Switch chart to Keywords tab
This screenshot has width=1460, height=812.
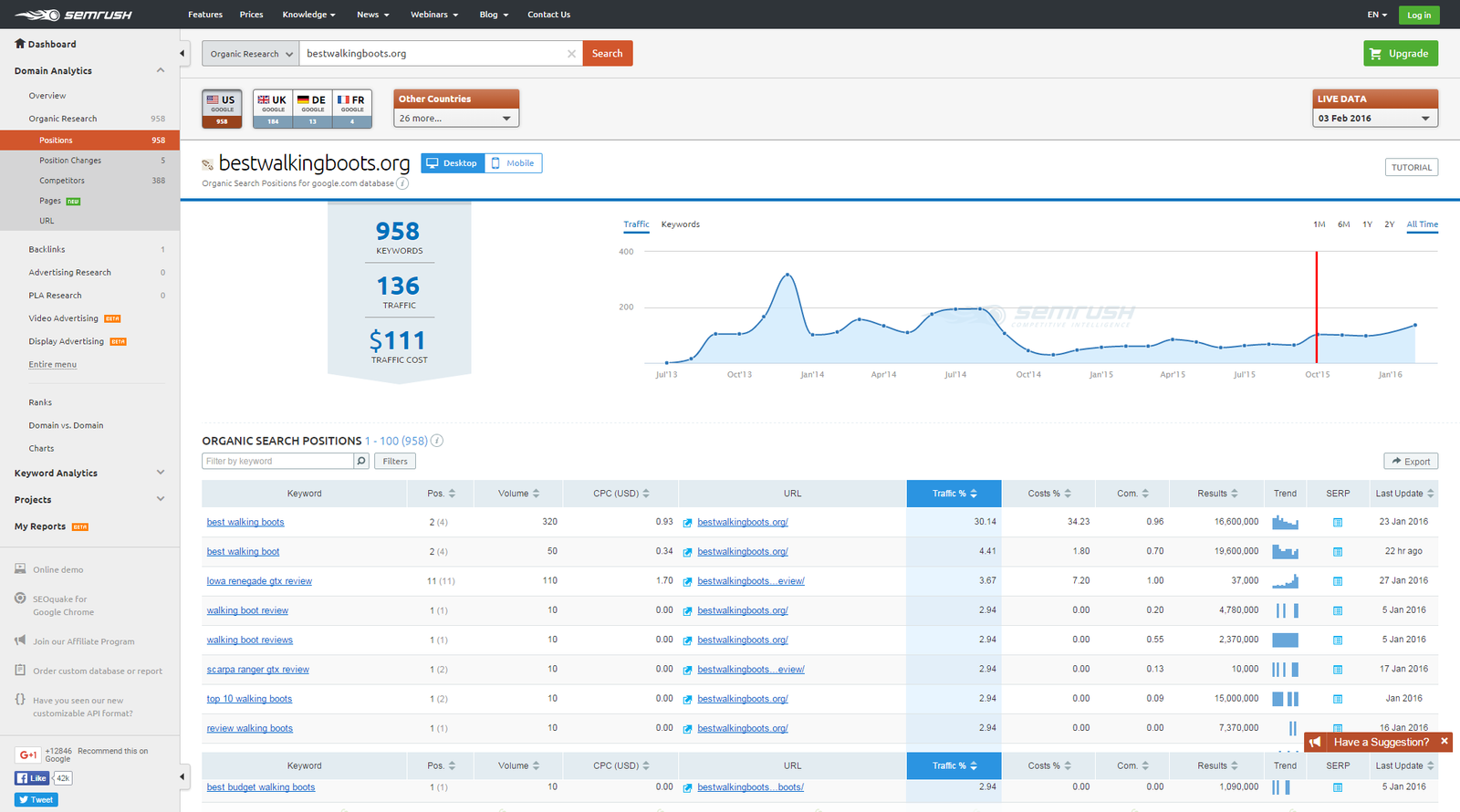click(x=681, y=224)
